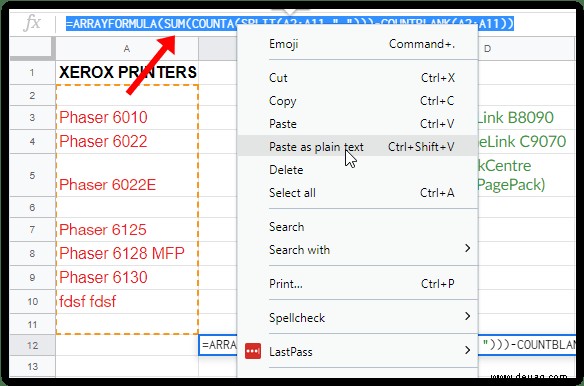Click the cell editor in row 12

tap(387, 345)
